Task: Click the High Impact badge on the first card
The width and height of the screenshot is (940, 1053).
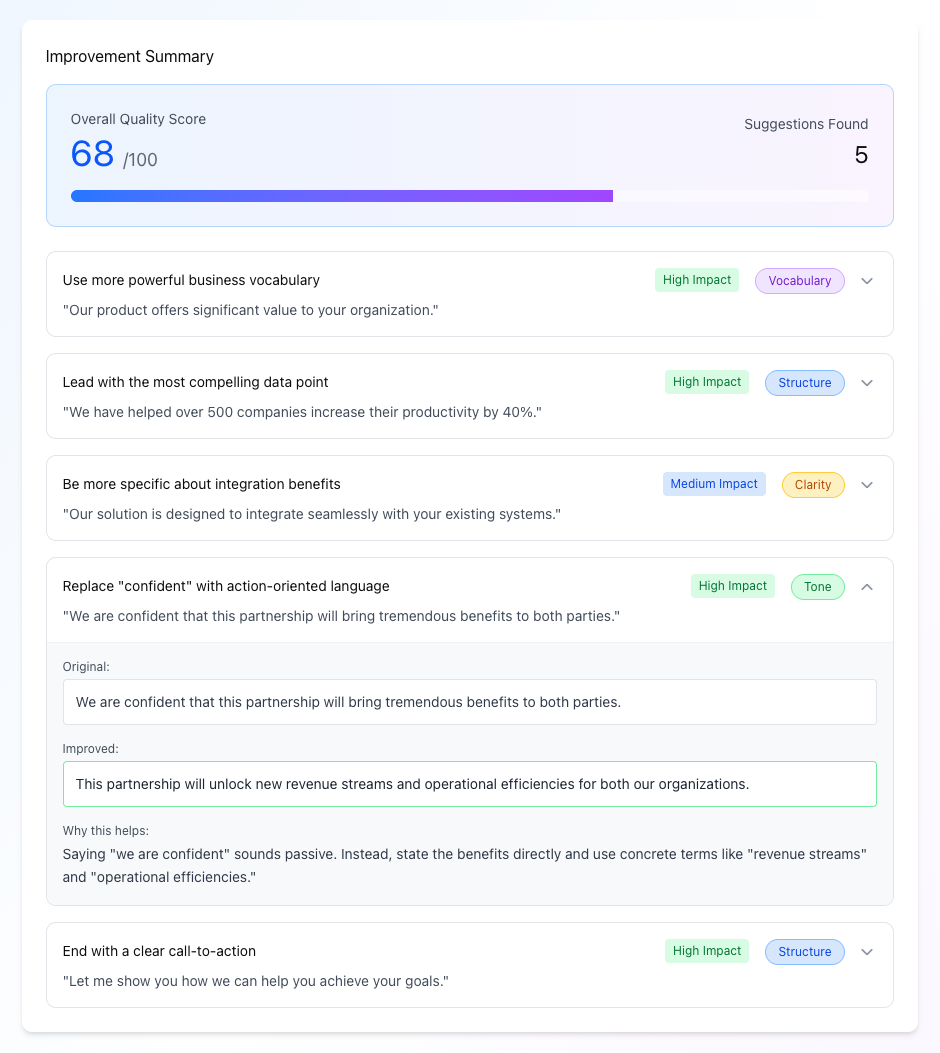Action: [x=697, y=280]
